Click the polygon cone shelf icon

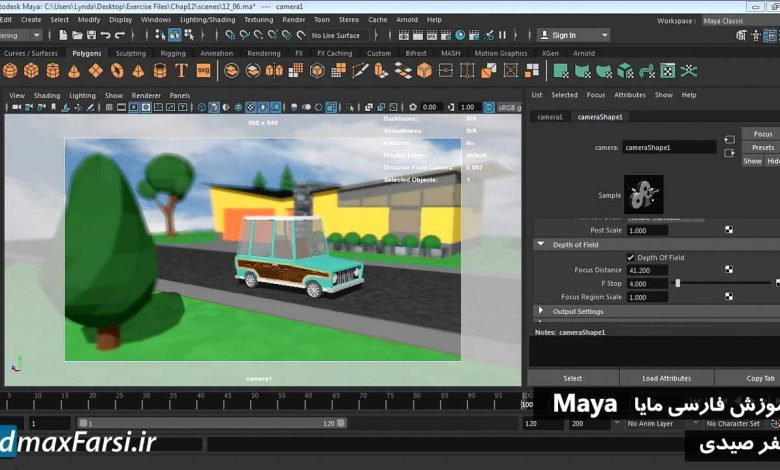[x=74, y=71]
